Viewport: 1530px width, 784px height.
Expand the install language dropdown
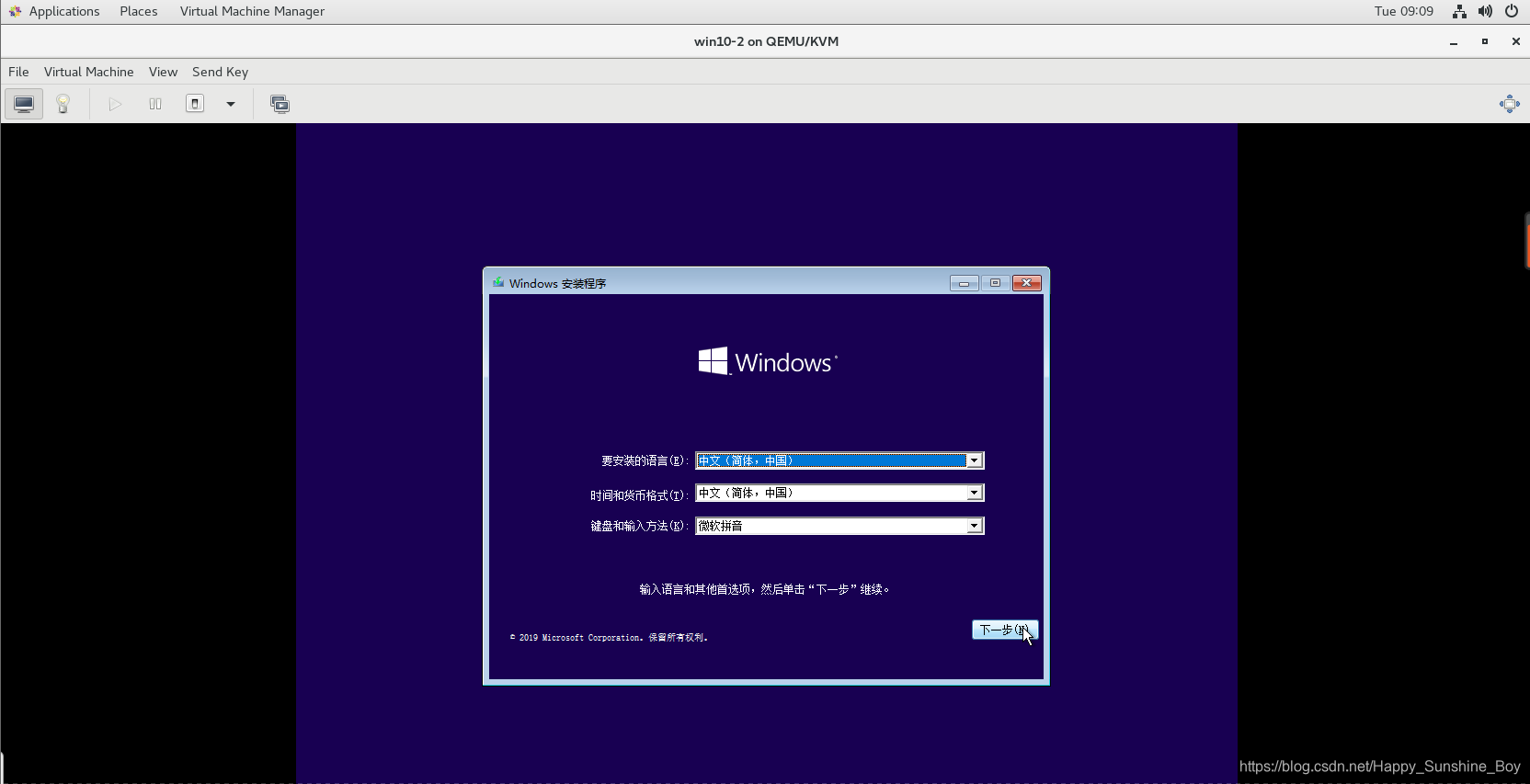tap(974, 460)
